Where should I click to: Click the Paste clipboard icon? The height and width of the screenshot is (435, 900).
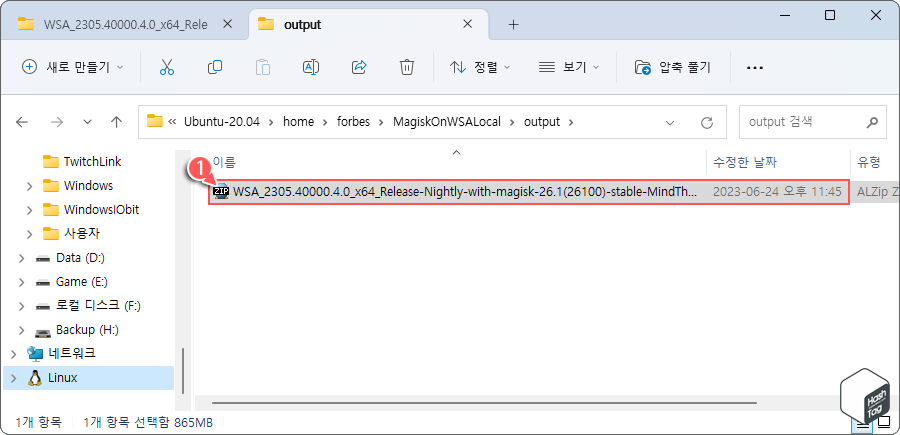(x=263, y=67)
